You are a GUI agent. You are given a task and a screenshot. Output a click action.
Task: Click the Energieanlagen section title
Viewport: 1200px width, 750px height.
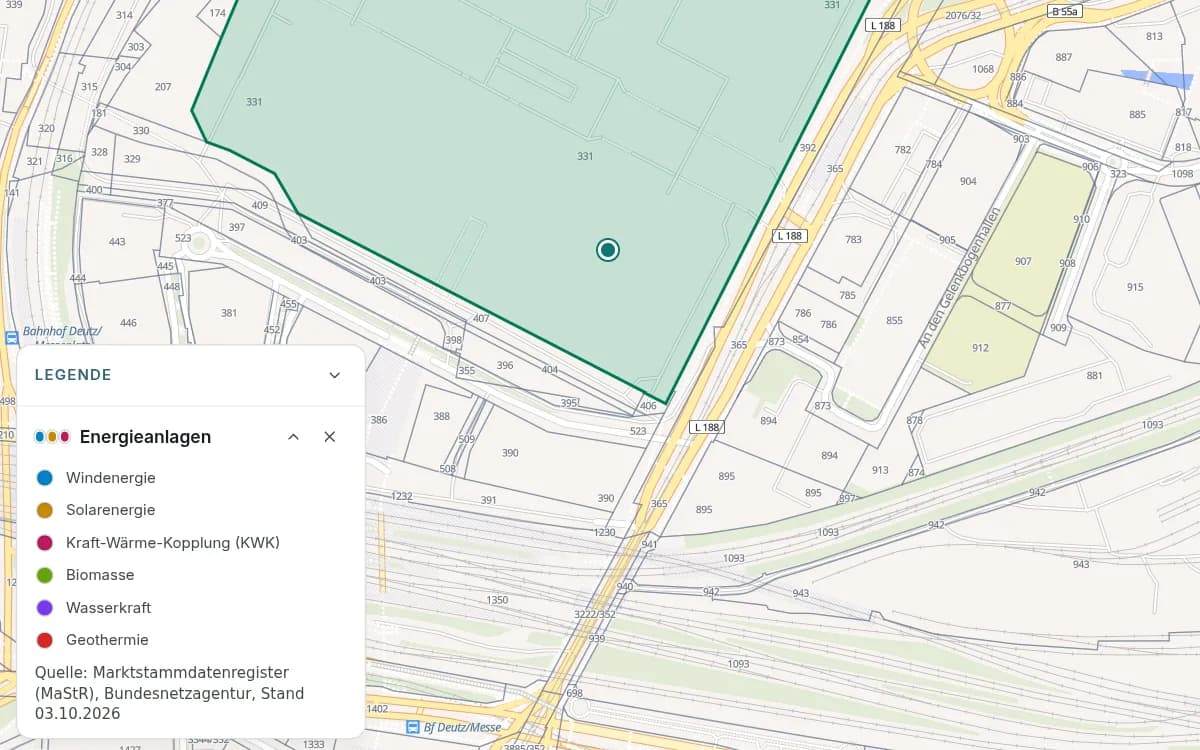point(145,437)
